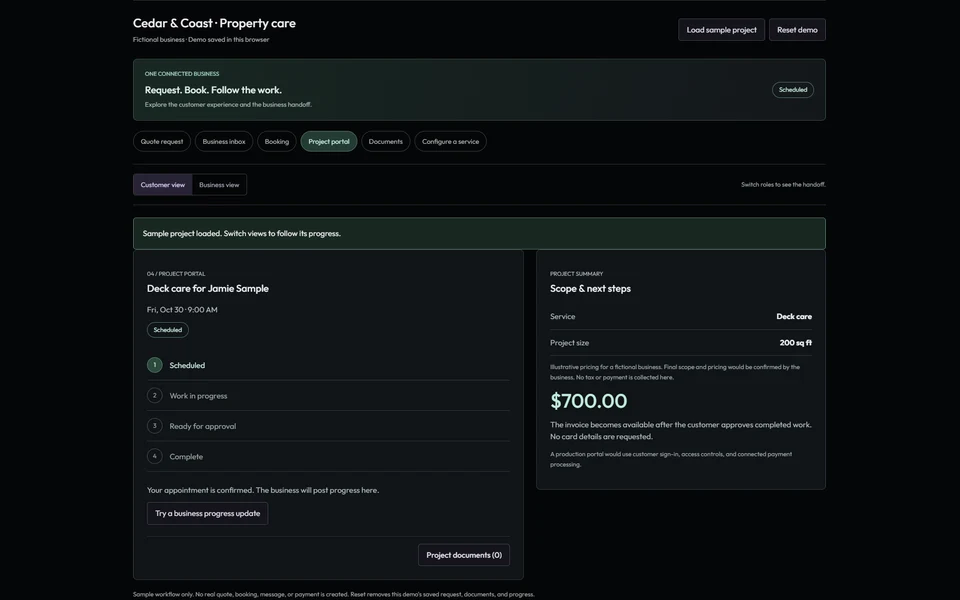Click the Scheduled badge under the appointment date
Image resolution: width=960 pixels, height=600 pixels.
click(x=168, y=330)
